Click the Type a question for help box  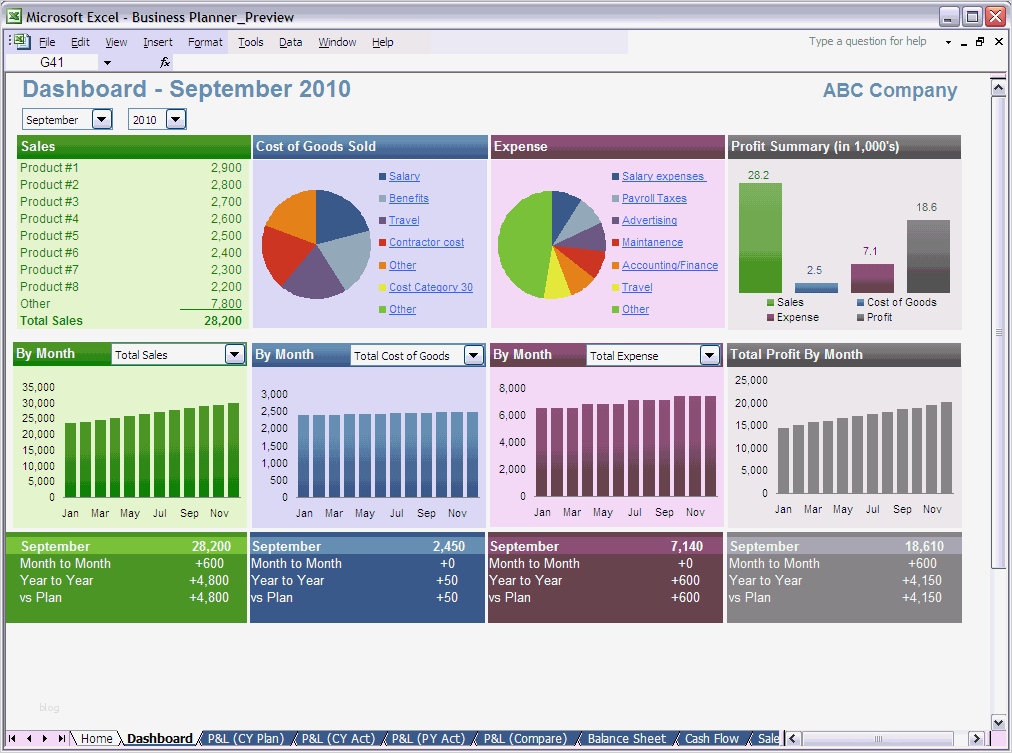(867, 42)
